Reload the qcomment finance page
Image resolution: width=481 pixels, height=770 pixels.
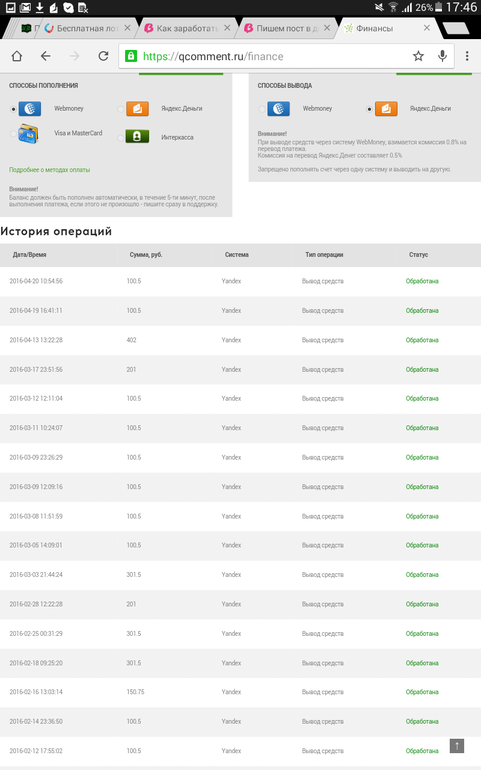click(x=103, y=56)
